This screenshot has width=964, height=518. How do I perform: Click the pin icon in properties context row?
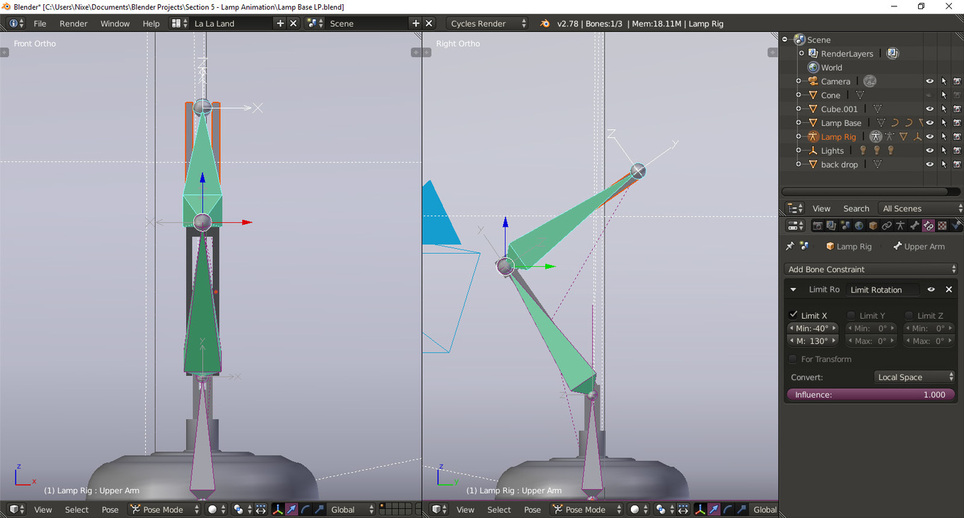pyautogui.click(x=790, y=246)
